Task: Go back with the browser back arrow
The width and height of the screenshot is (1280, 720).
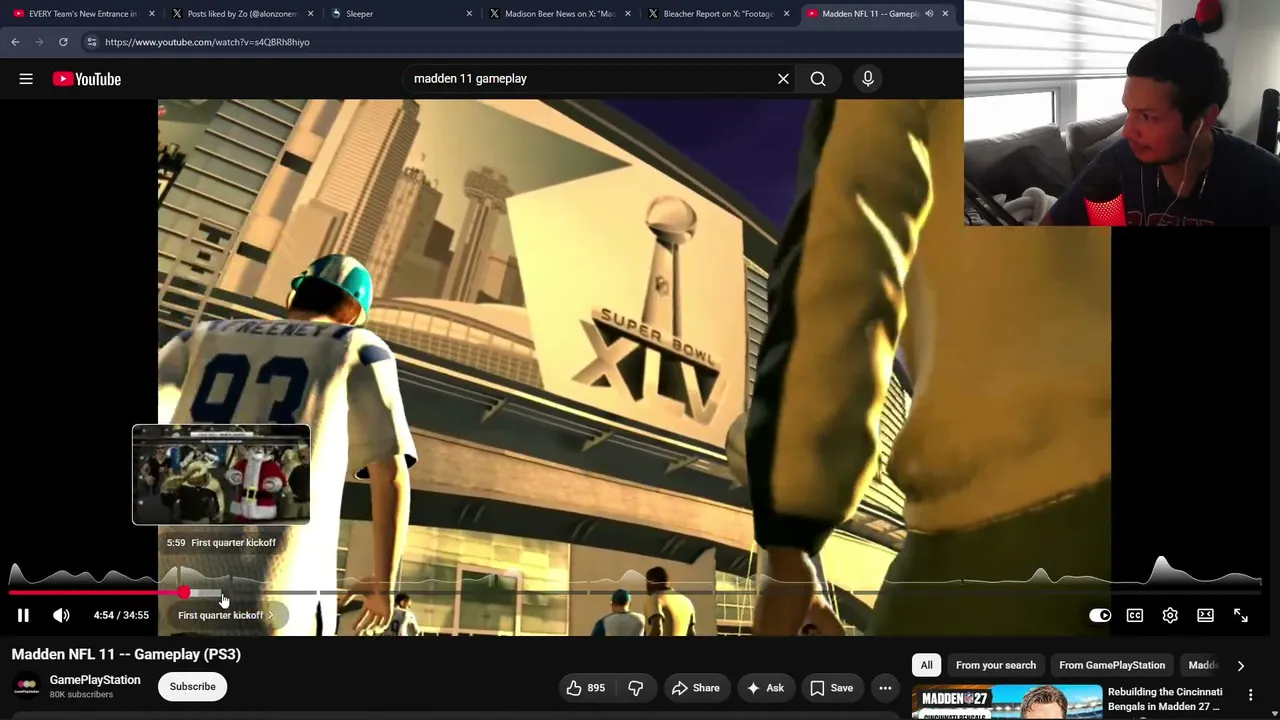Action: pos(15,42)
